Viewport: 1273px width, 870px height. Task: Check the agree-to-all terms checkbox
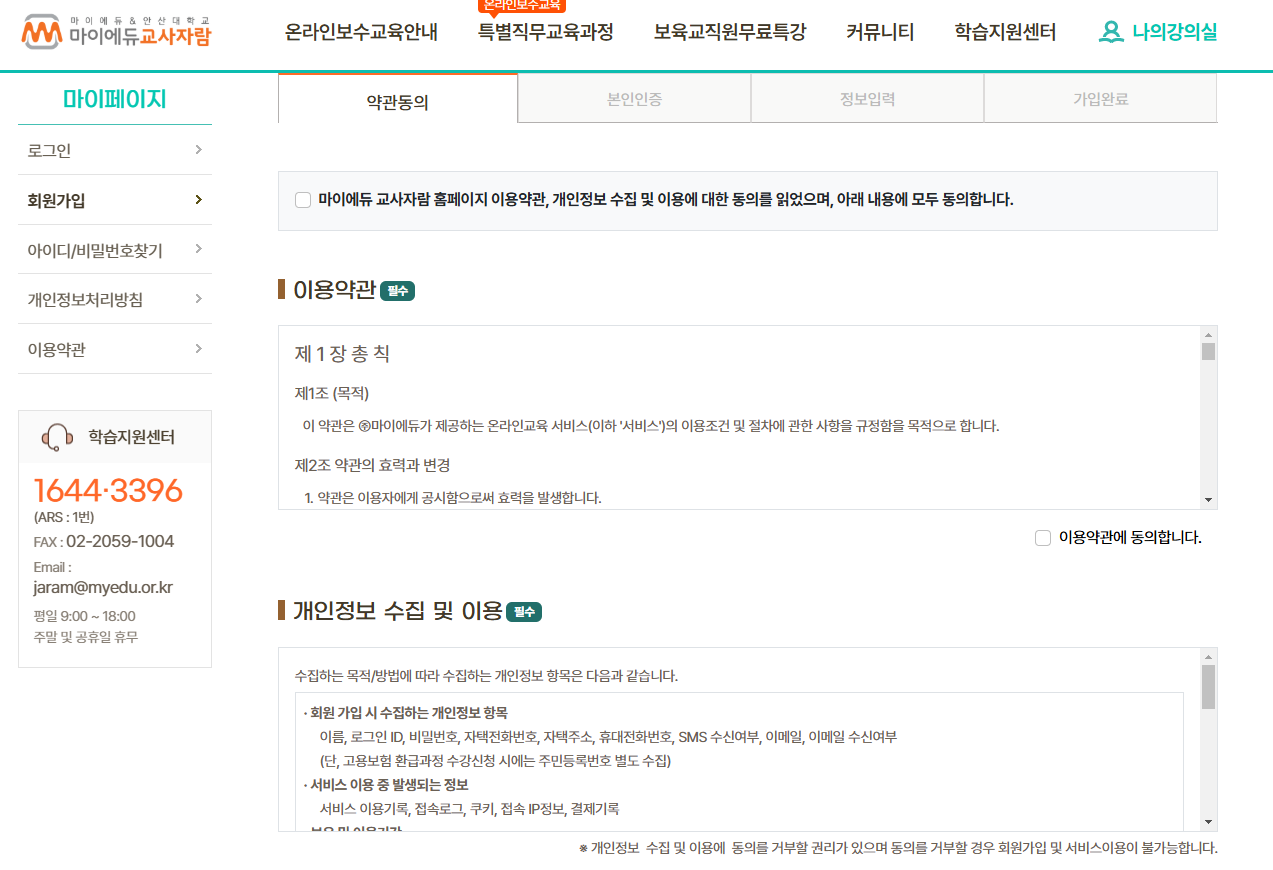tap(303, 200)
